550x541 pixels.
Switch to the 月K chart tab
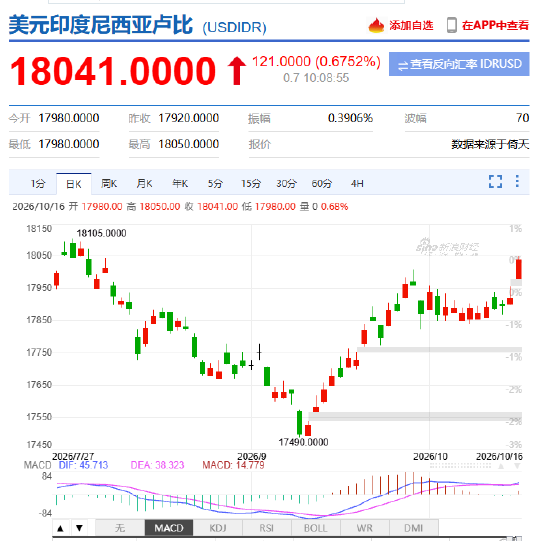[144, 183]
